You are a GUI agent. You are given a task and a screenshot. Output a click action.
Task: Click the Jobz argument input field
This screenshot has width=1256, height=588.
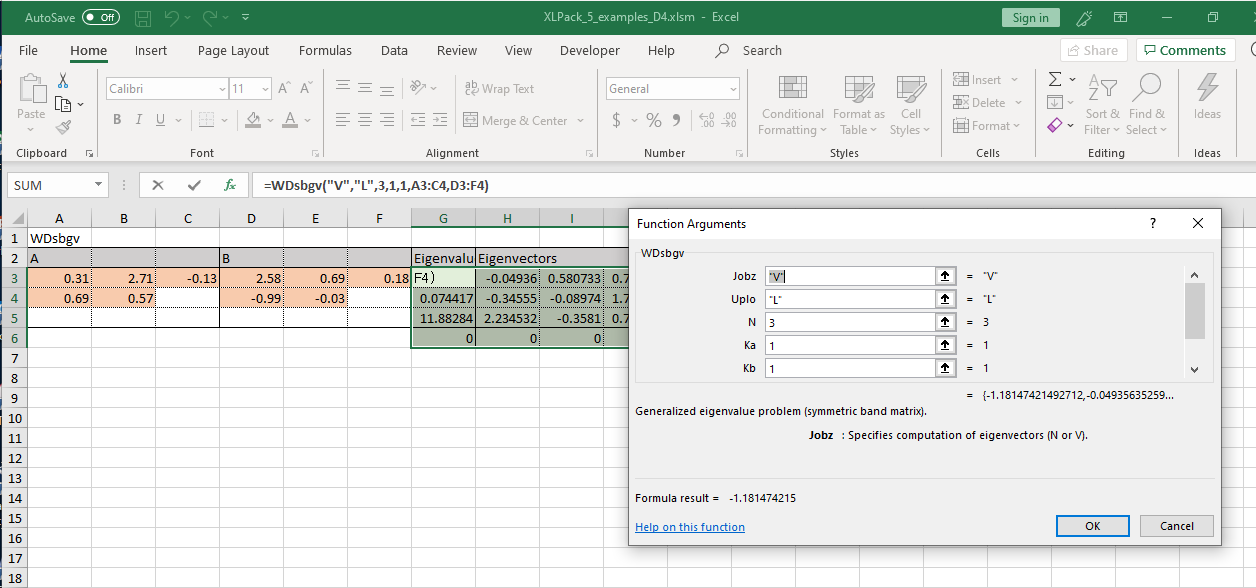pyautogui.click(x=849, y=275)
